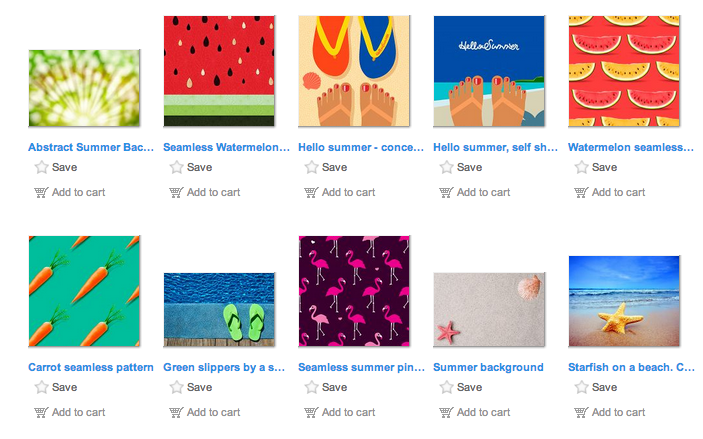Click the cart icon under Carrot seamless pattern
The width and height of the screenshot is (703, 439).
pos(41,412)
